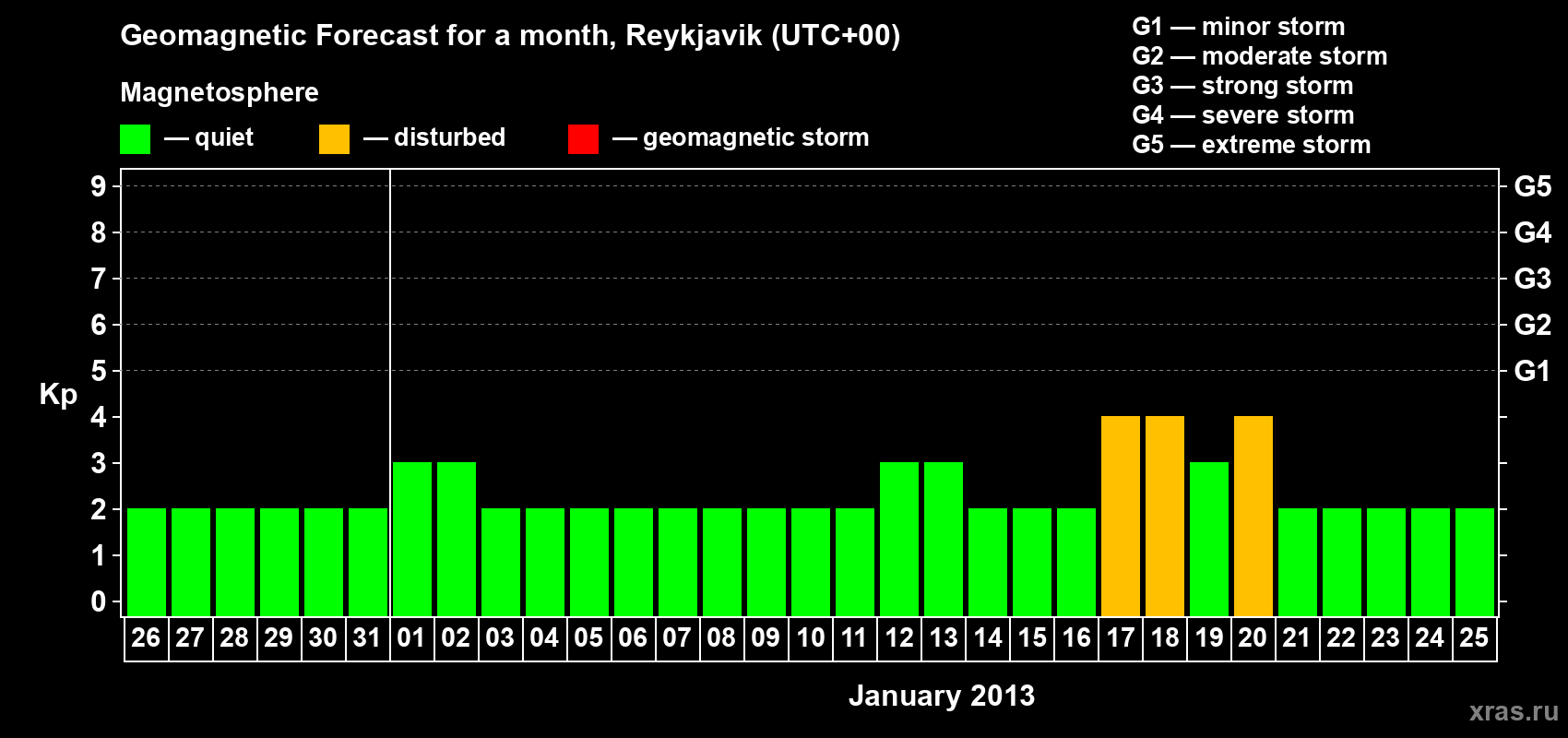1568x738 pixels.
Task: Click date label 23
Action: 1385,637
